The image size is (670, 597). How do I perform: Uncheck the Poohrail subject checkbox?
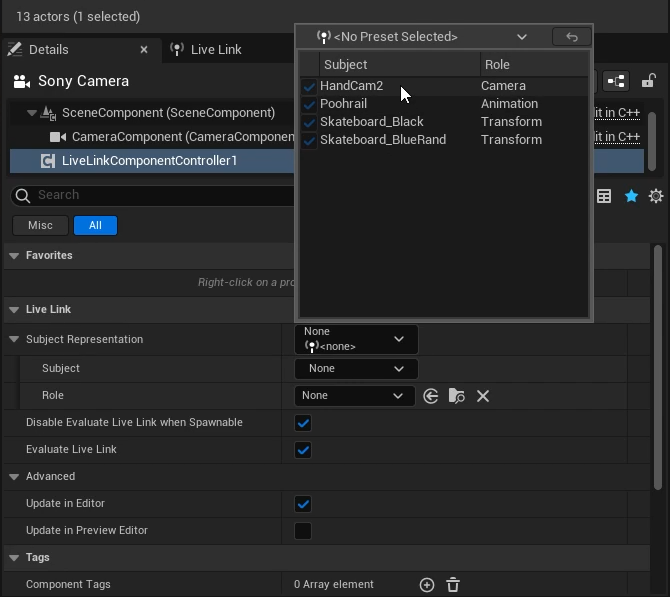pos(309,104)
